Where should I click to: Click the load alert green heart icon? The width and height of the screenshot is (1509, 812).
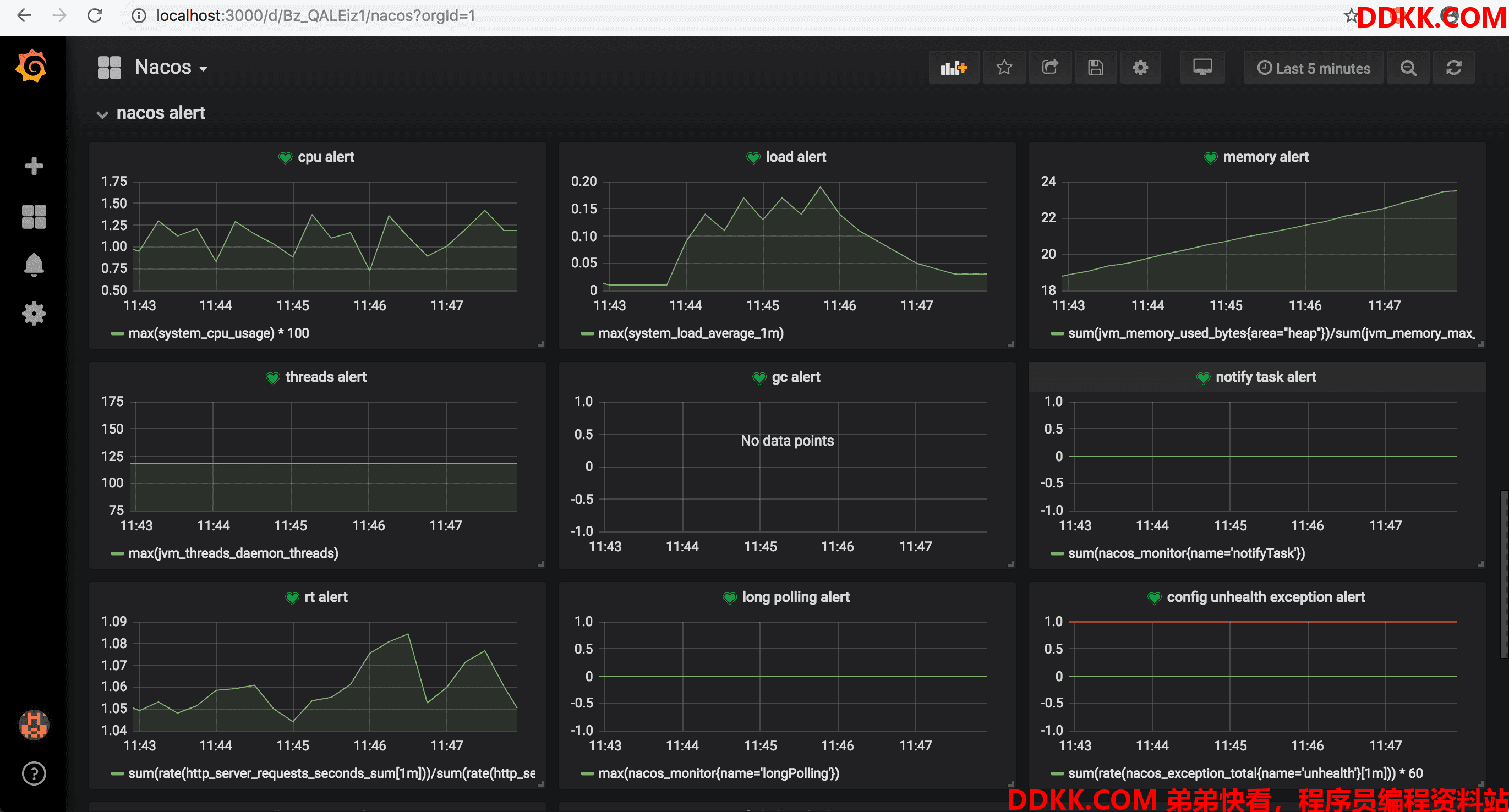pos(753,157)
